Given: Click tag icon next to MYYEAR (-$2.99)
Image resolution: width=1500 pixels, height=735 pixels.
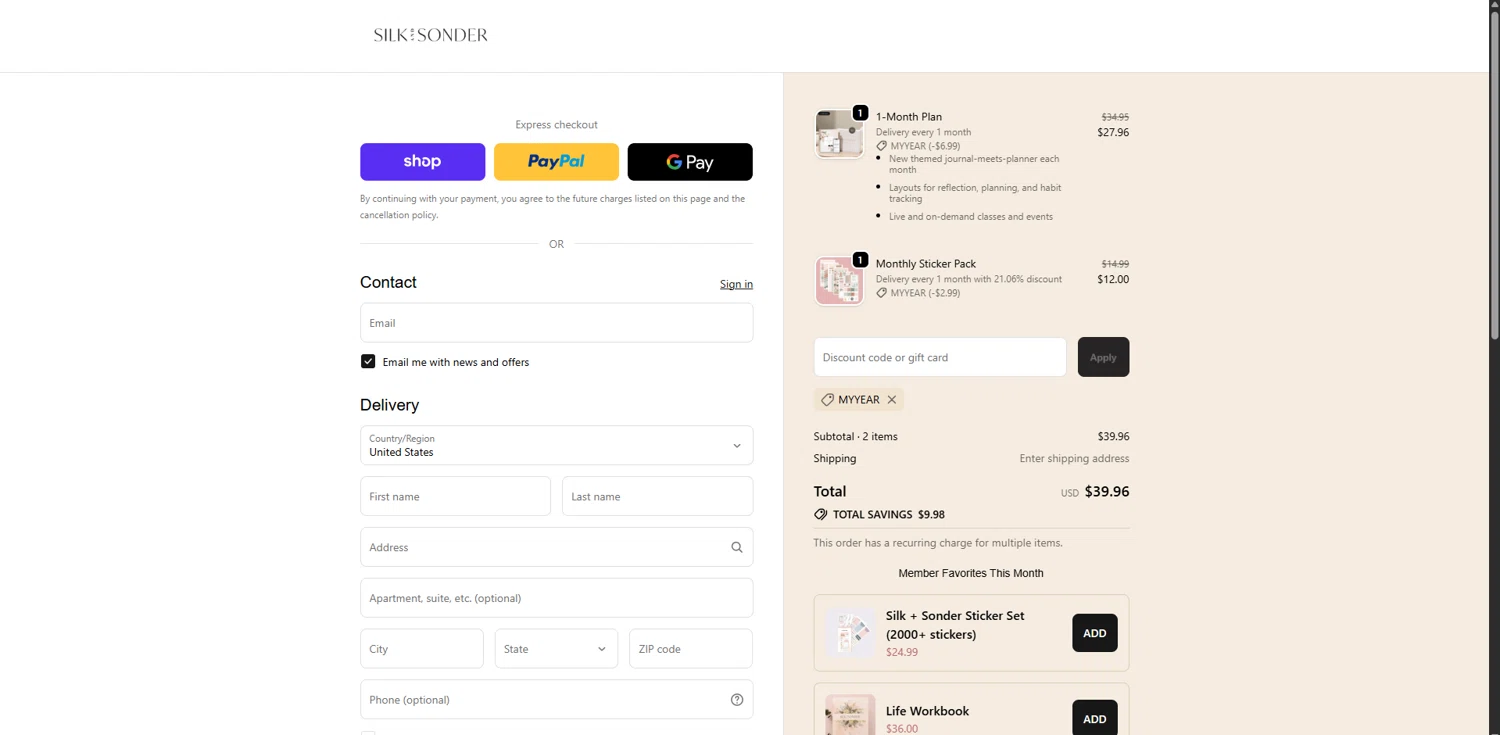Looking at the screenshot, I should (x=881, y=293).
